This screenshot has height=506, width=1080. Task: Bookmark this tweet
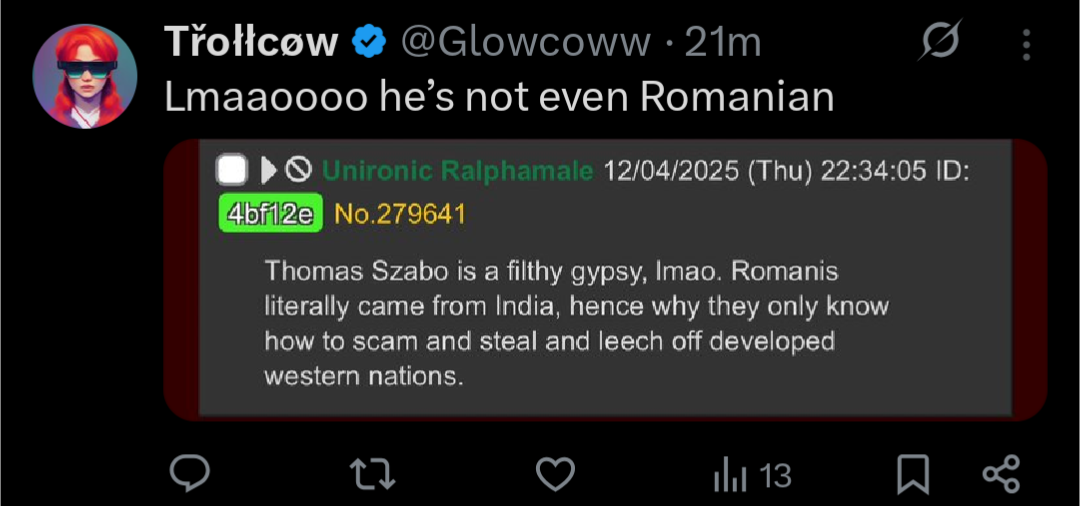913,474
